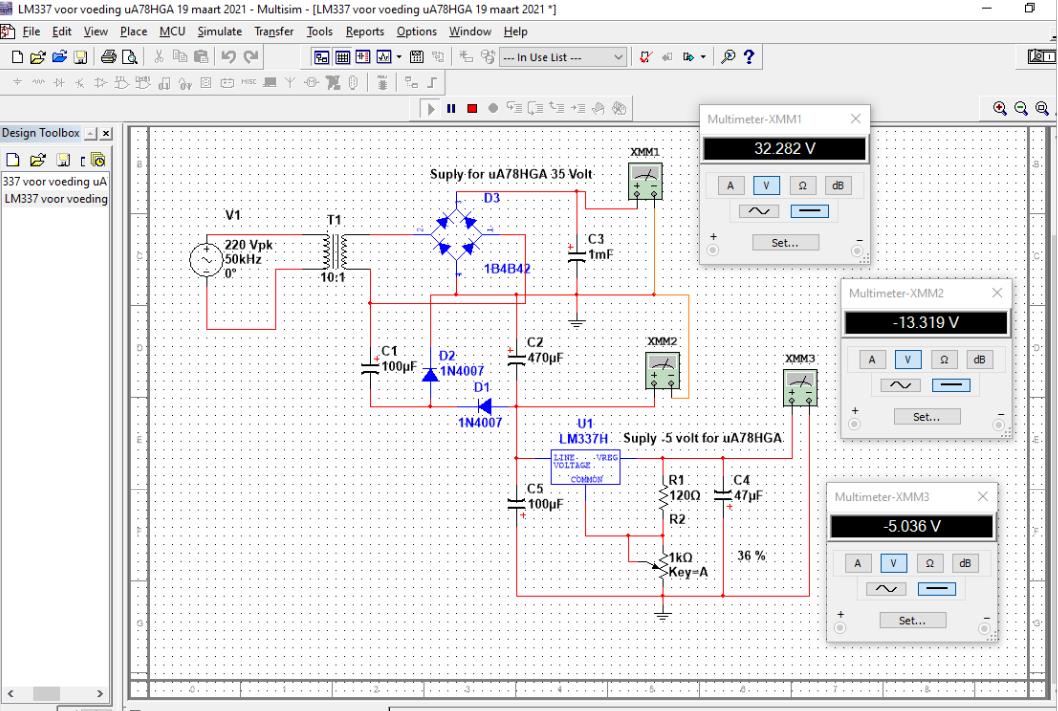Click the Zoom In magnifier icon
The width and height of the screenshot is (1058, 711).
click(x=1000, y=109)
